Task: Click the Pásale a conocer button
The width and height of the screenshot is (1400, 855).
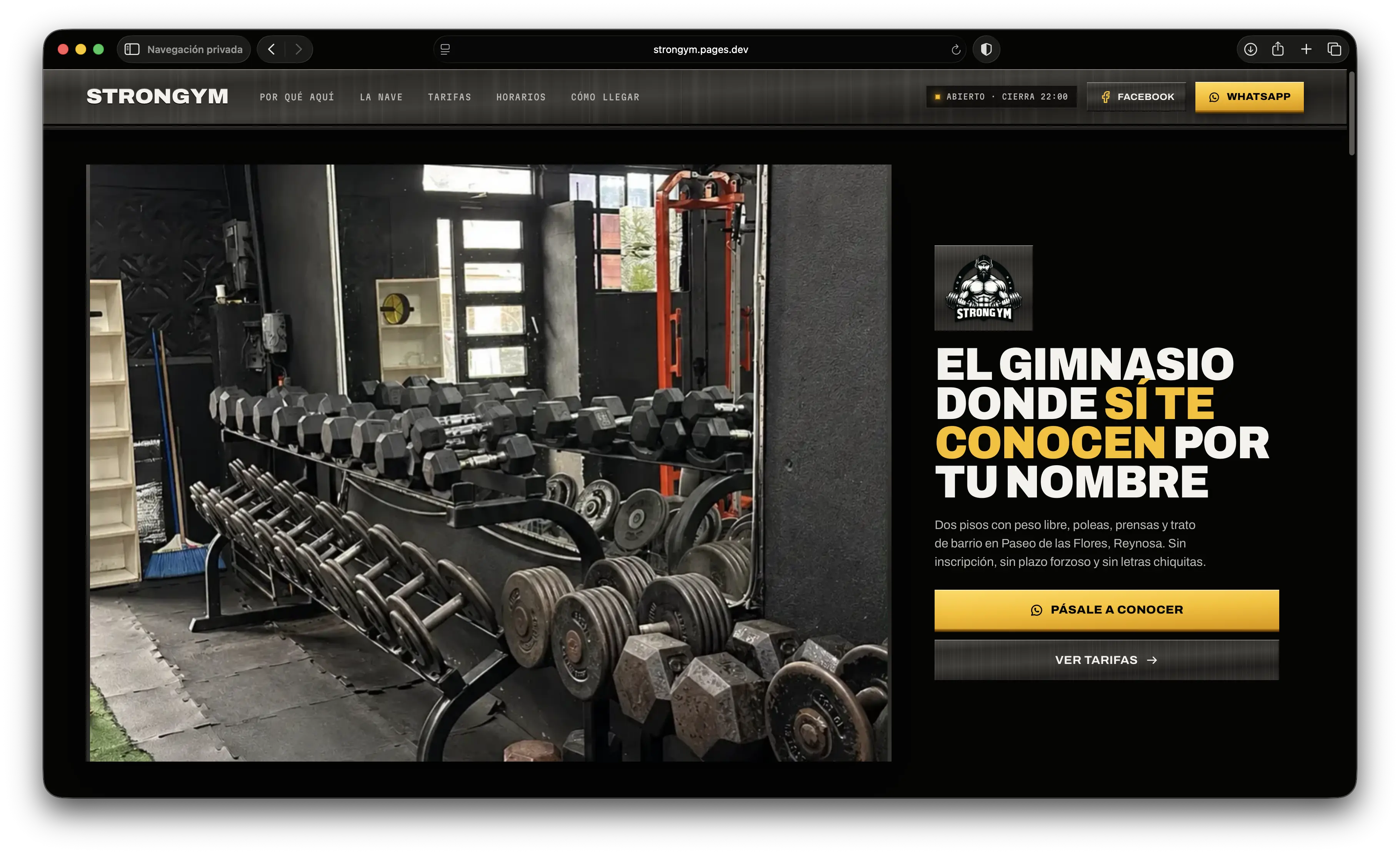Action: click(x=1106, y=610)
